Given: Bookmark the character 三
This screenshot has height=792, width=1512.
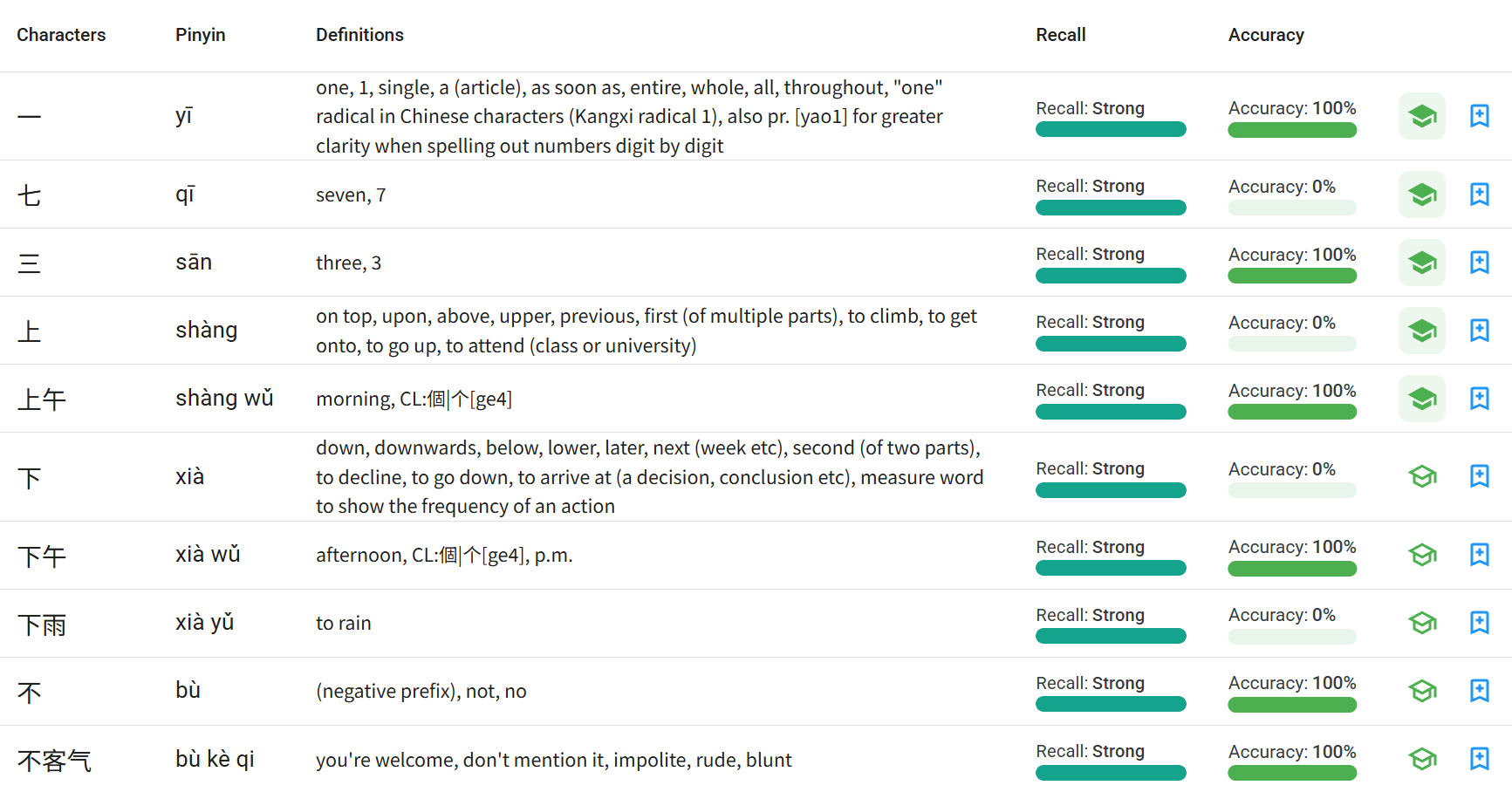Looking at the screenshot, I should tap(1480, 263).
